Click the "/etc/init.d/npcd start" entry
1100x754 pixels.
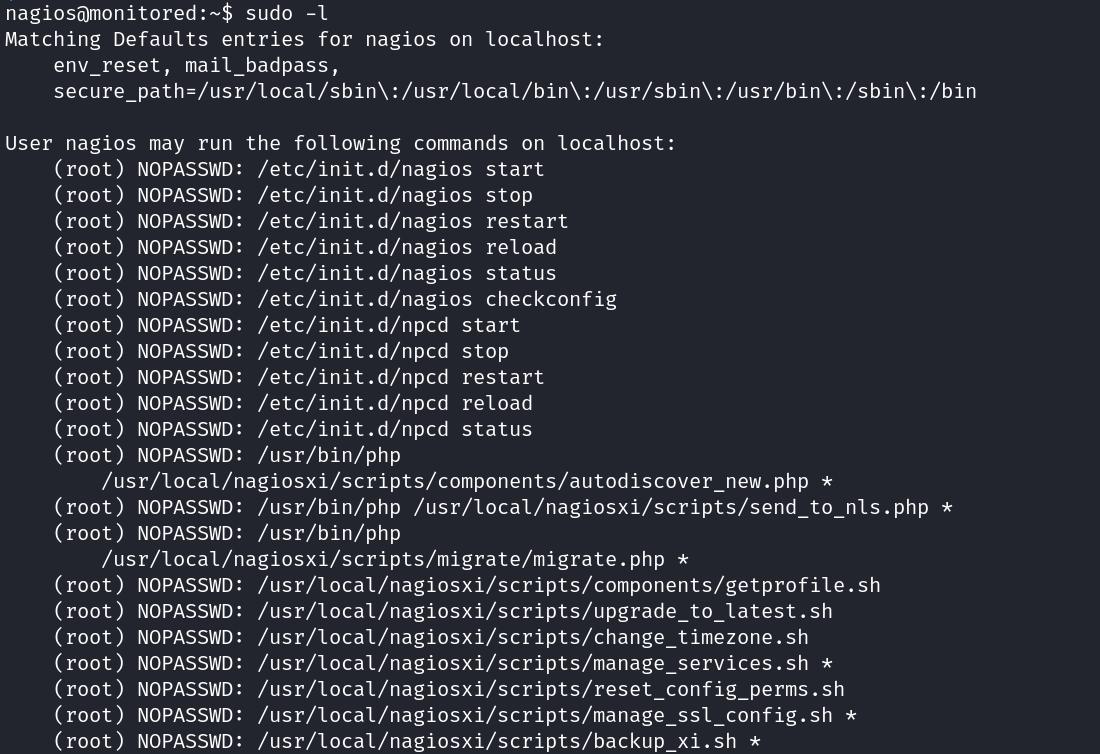(388, 325)
